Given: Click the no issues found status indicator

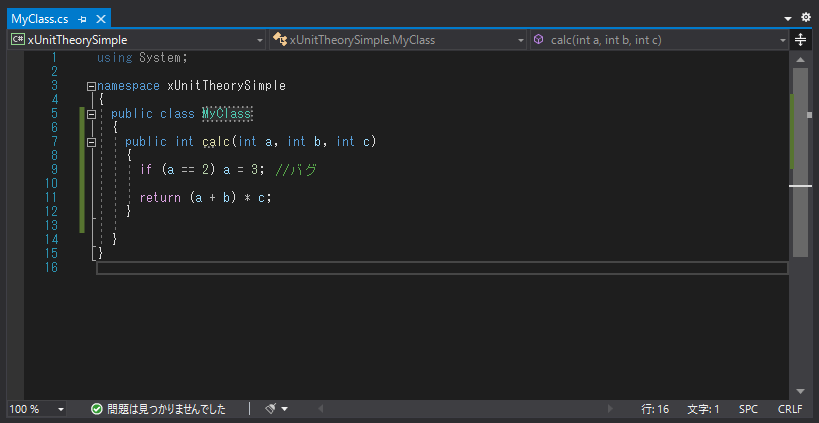Looking at the screenshot, I should pos(158,409).
